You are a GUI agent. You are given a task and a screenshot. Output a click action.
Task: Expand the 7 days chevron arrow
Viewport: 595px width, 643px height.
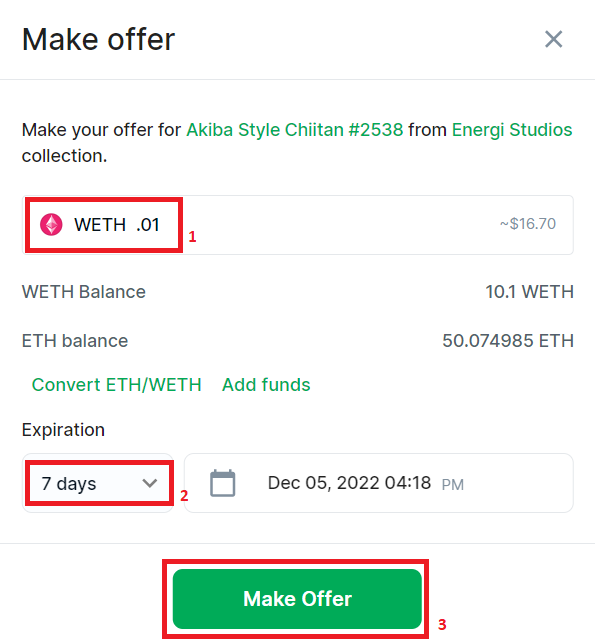(x=150, y=483)
